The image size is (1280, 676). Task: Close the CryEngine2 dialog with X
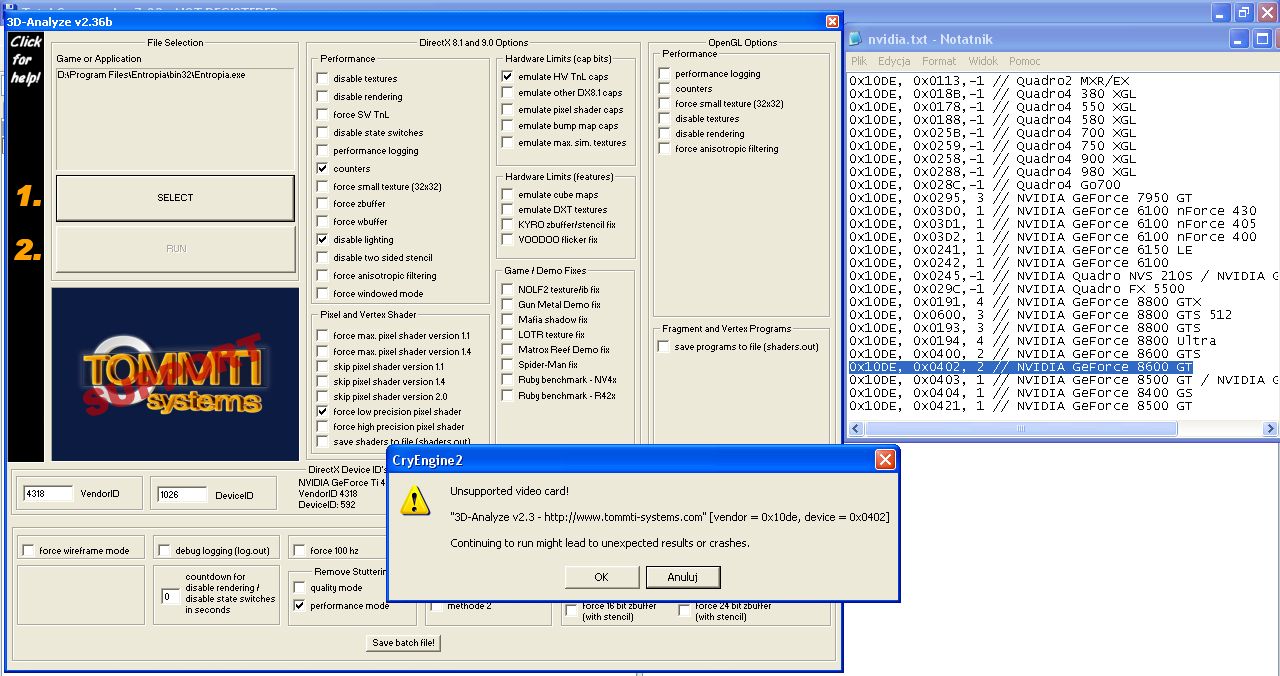(884, 460)
